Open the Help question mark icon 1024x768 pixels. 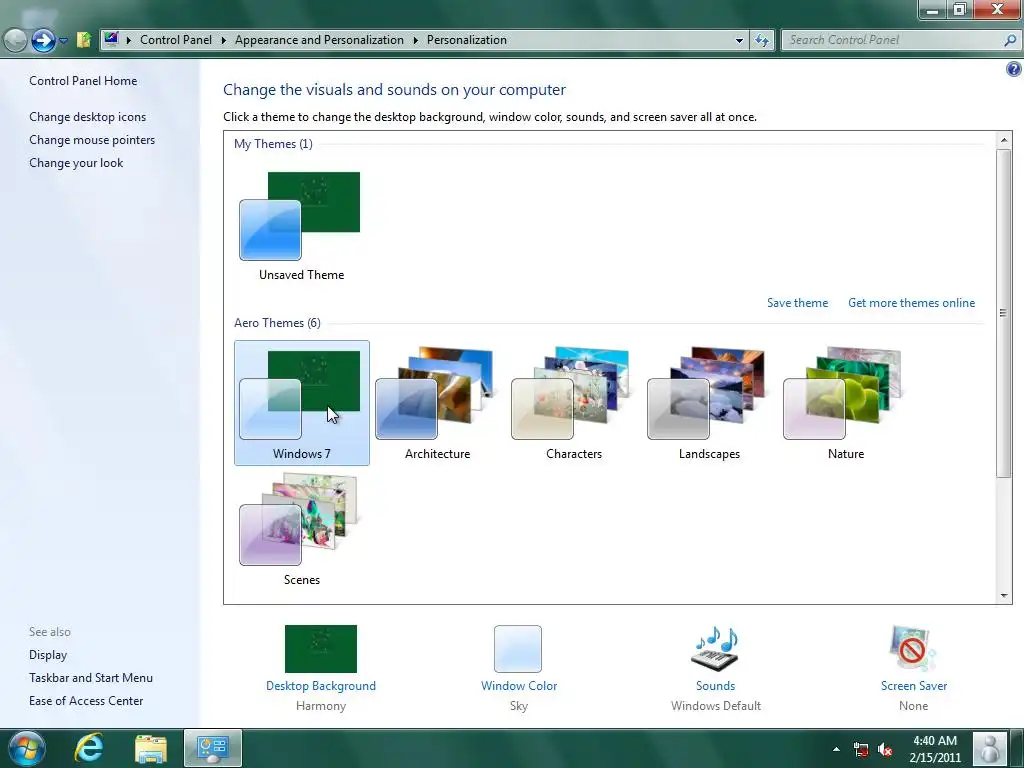pyautogui.click(x=1014, y=69)
